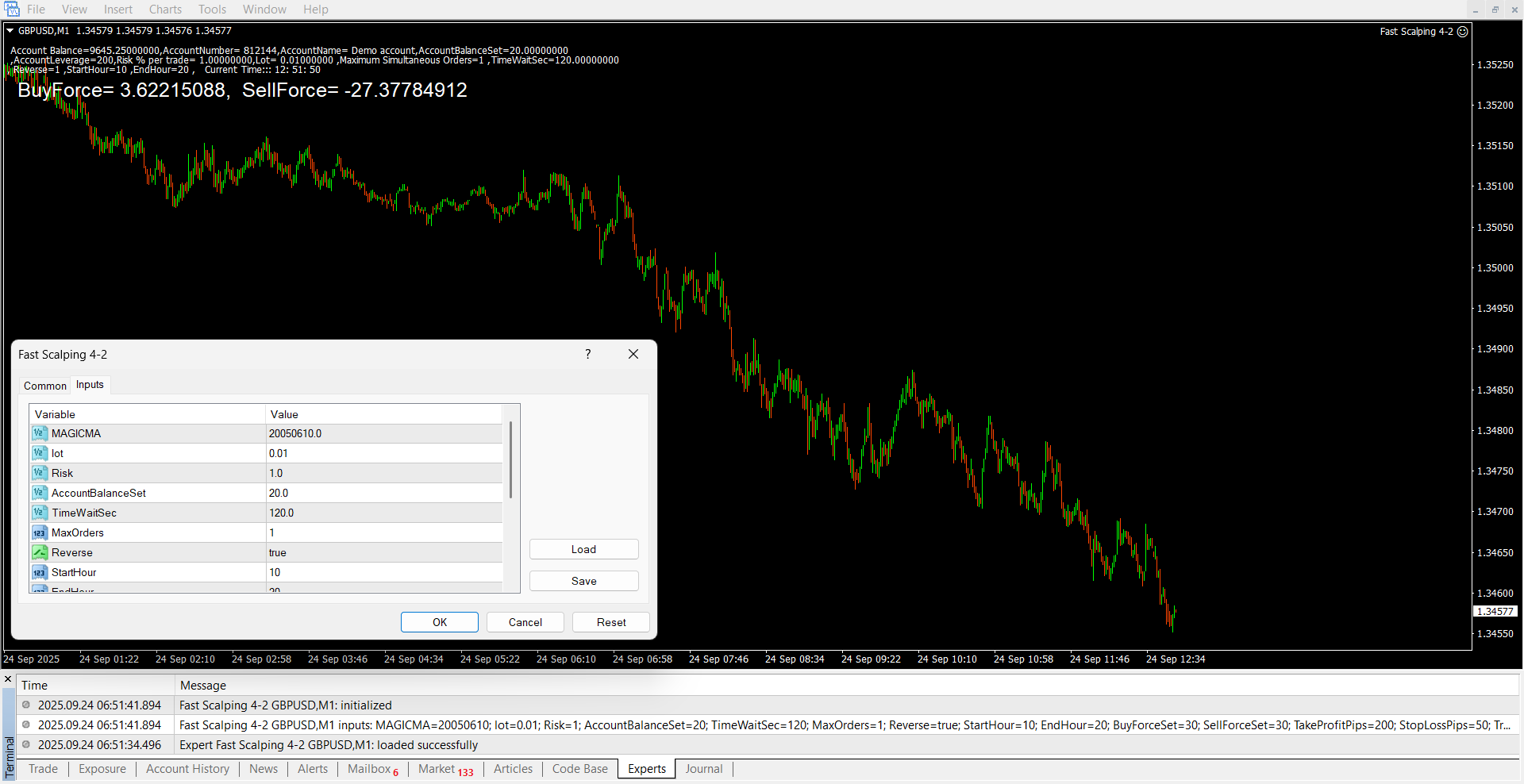Click the Load button

[x=583, y=549]
